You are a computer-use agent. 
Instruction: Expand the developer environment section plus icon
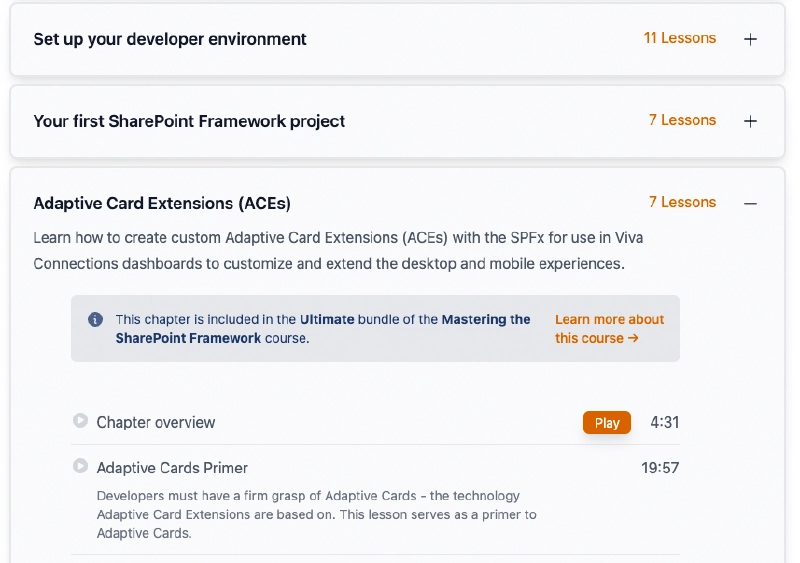pos(751,40)
